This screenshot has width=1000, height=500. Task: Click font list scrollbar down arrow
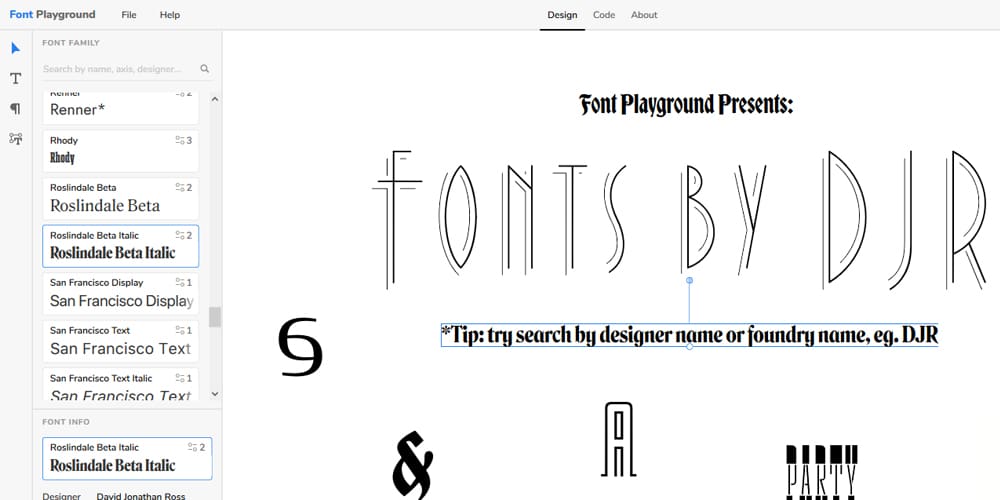[215, 395]
